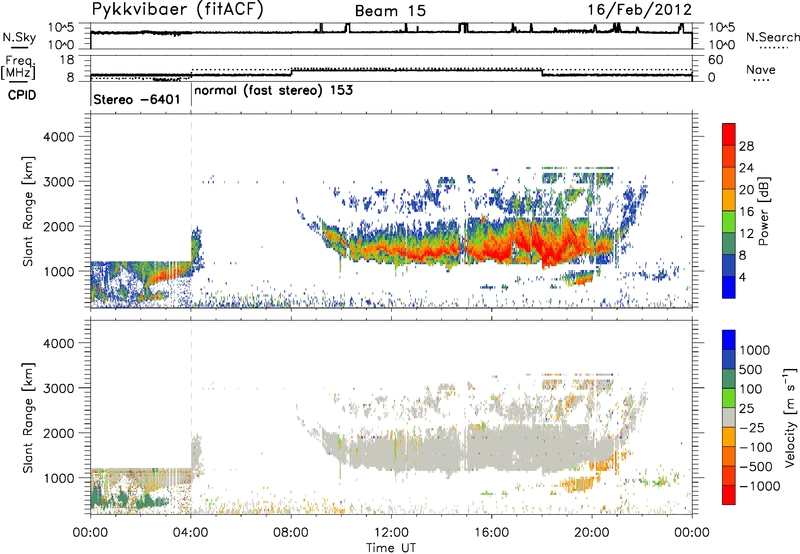The height and width of the screenshot is (554, 800).
Task: Click the "18" frequency axis tick label
Action: click(x=66, y=60)
